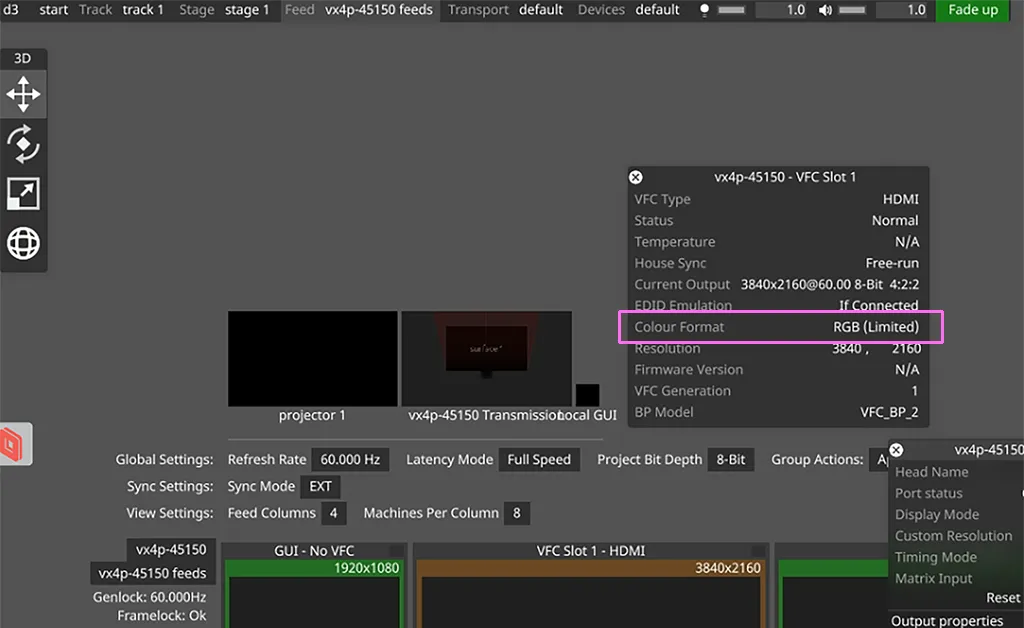Open the Project Bit Depth 8-Bit dropdown
Image resolution: width=1024 pixels, height=628 pixels.
coord(731,460)
